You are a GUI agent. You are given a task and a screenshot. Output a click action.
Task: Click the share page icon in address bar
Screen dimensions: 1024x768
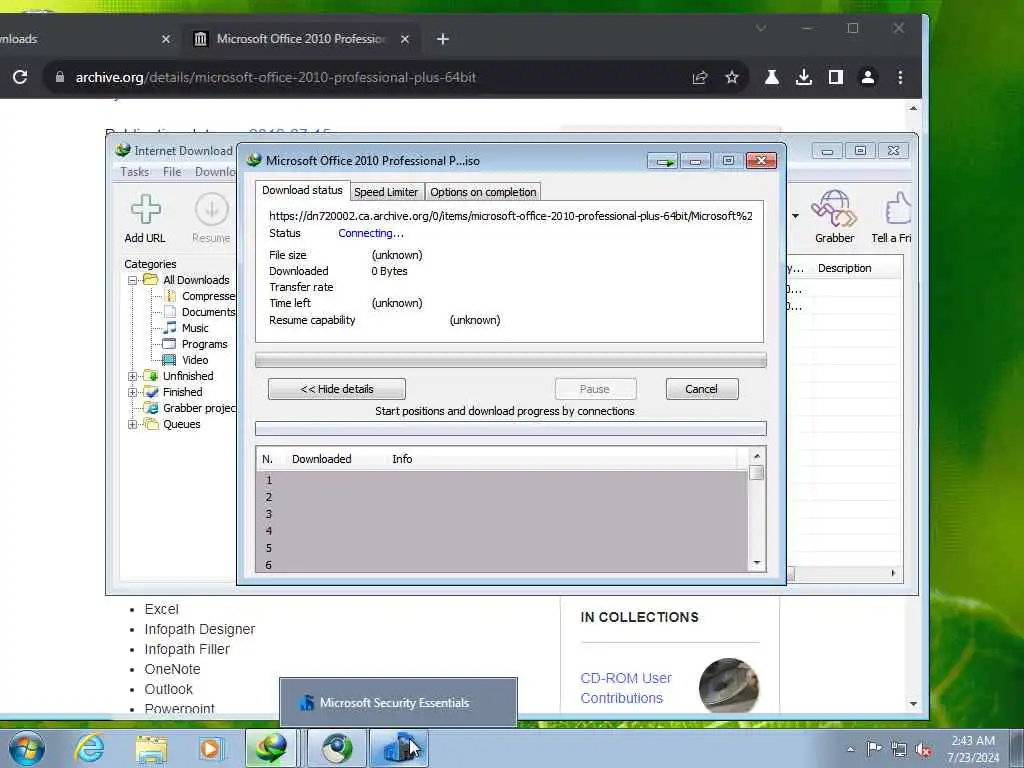tap(700, 77)
